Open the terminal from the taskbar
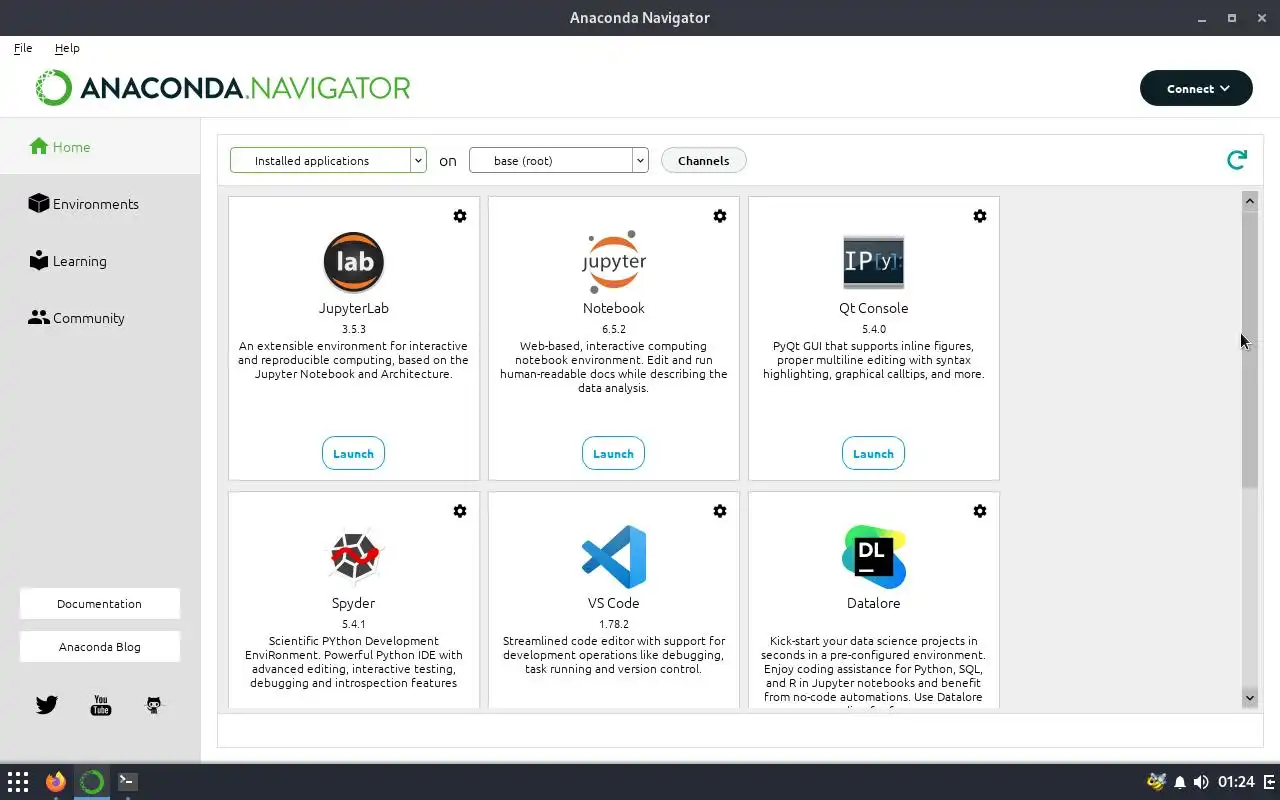 (x=128, y=782)
